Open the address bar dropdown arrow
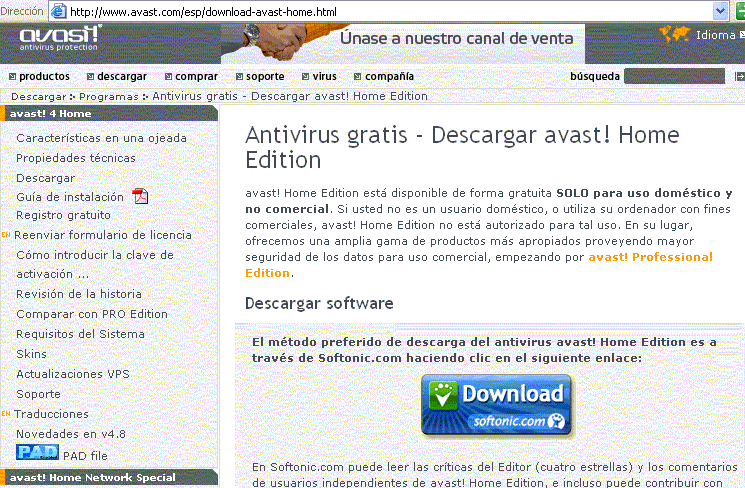This screenshot has height=488, width=745. point(720,11)
